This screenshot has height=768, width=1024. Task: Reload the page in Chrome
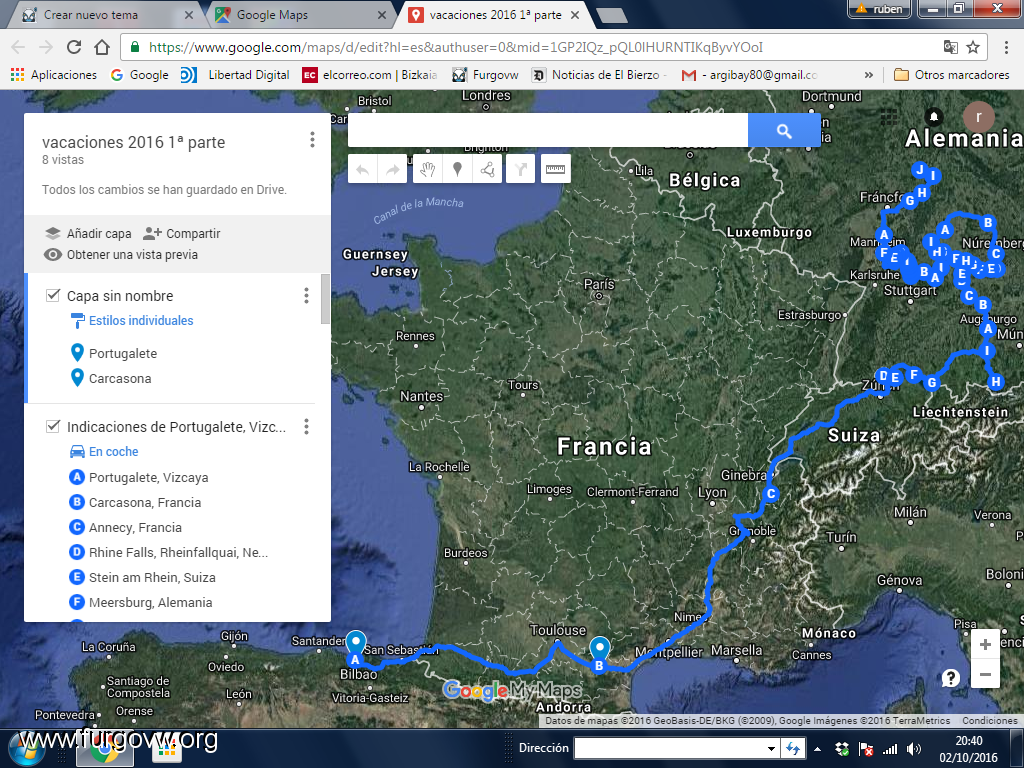(74, 47)
